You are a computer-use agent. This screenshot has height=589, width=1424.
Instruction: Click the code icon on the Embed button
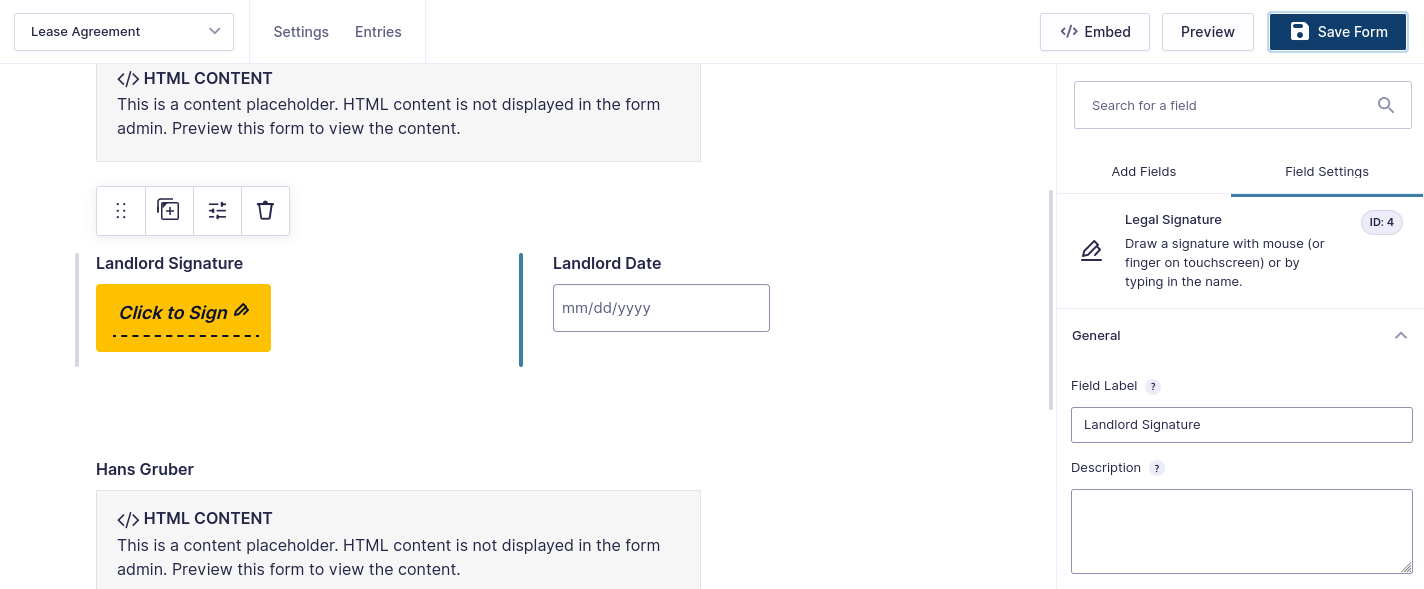pyautogui.click(x=1068, y=31)
